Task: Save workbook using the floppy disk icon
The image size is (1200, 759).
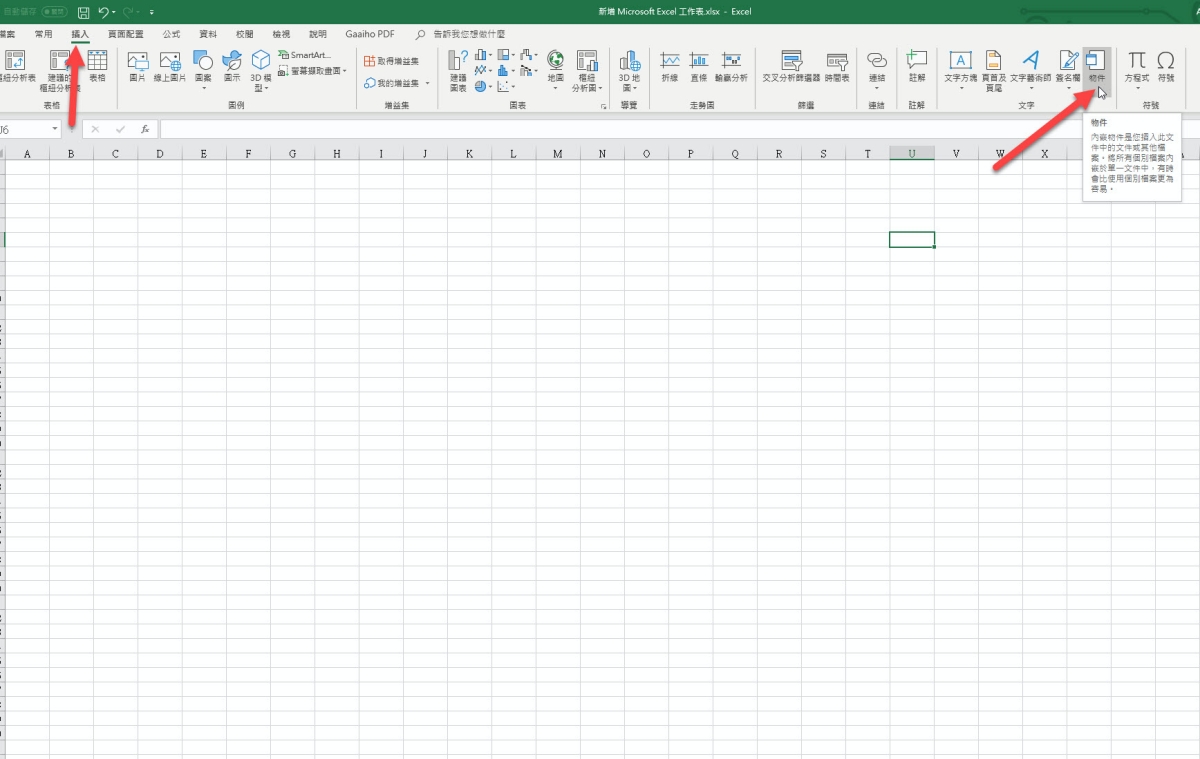Action: point(83,12)
